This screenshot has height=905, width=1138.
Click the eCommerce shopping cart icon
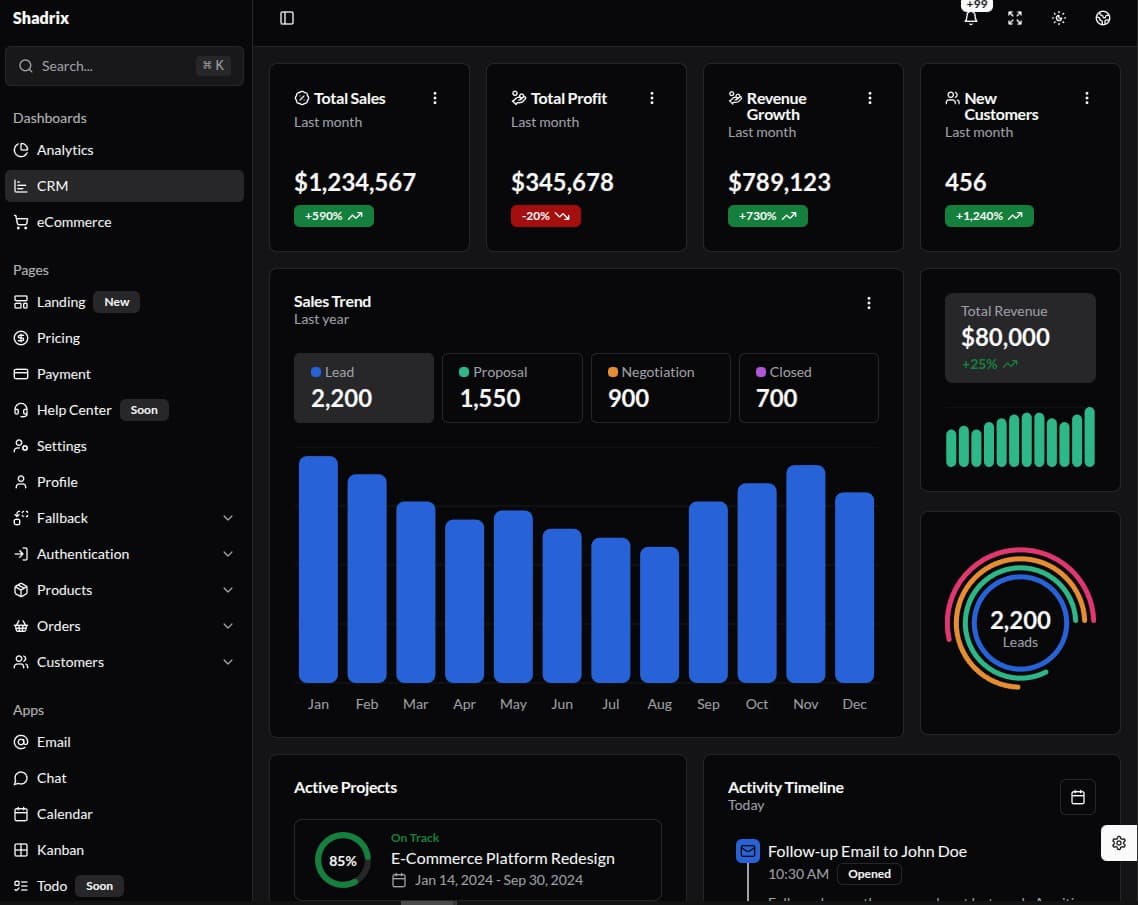click(21, 222)
